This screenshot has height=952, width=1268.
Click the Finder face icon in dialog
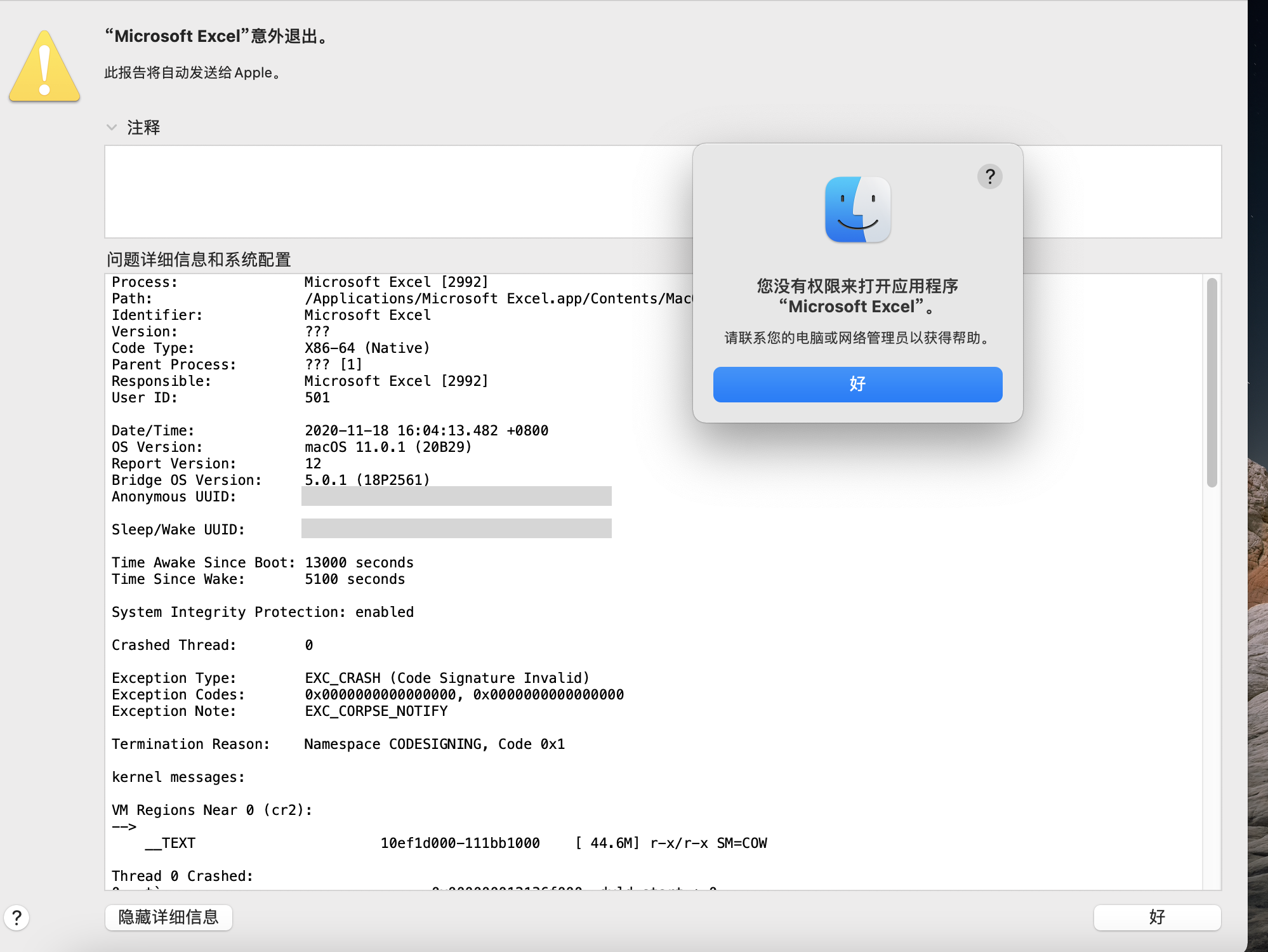tap(857, 209)
